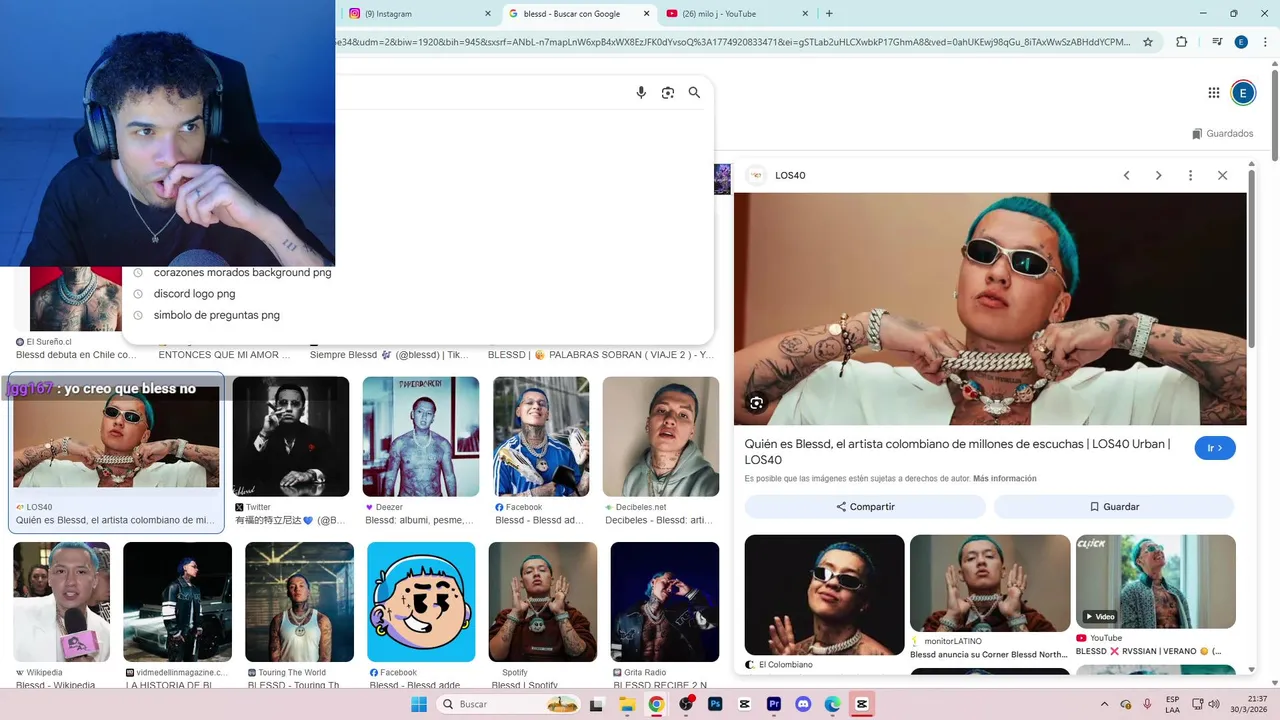Go to previous image in preview panel
This screenshot has width=1280, height=720.
pos(1126,175)
